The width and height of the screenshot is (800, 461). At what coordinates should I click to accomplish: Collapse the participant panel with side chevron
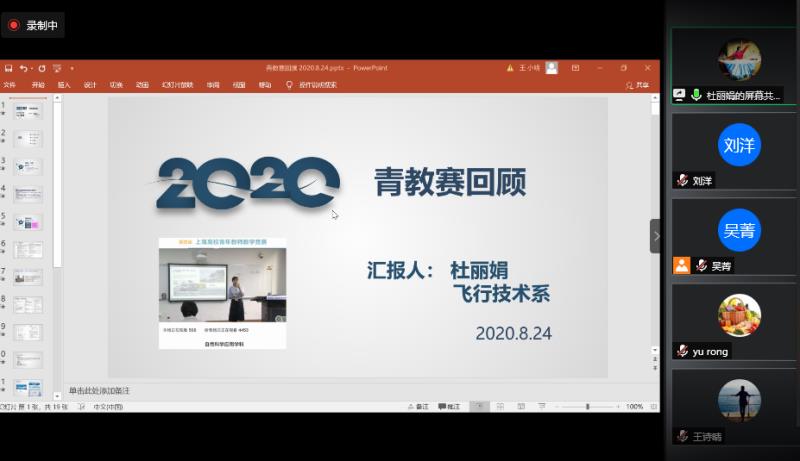click(655, 236)
